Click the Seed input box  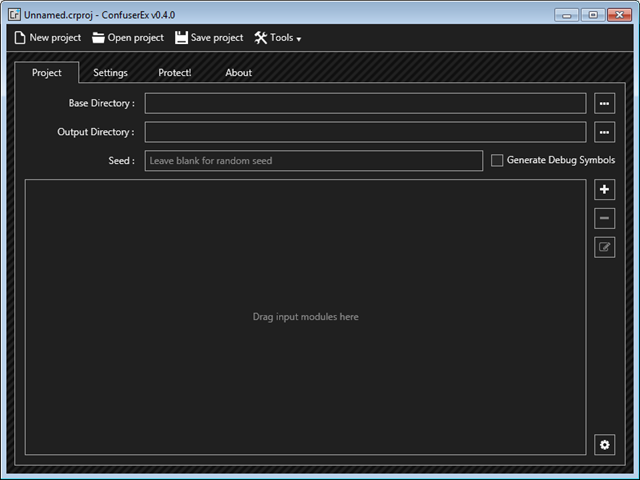click(313, 161)
